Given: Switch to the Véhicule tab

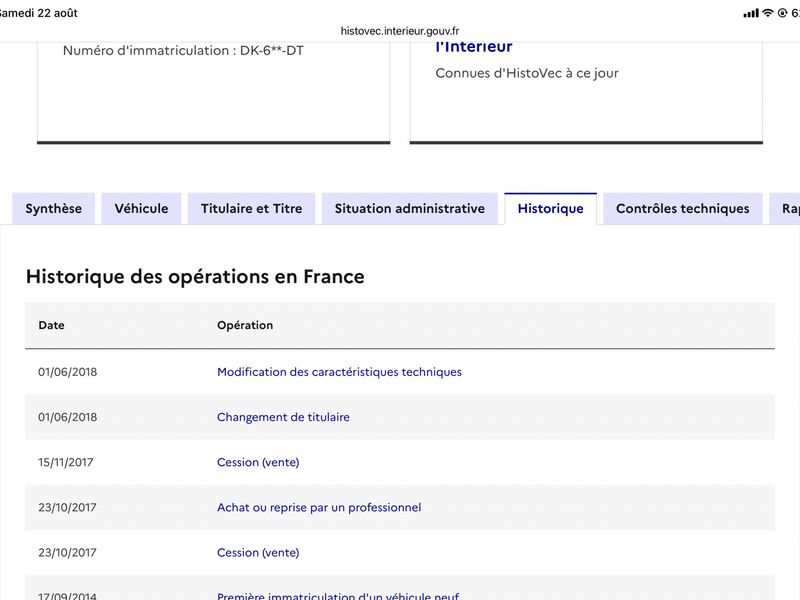Looking at the screenshot, I should click(x=141, y=208).
